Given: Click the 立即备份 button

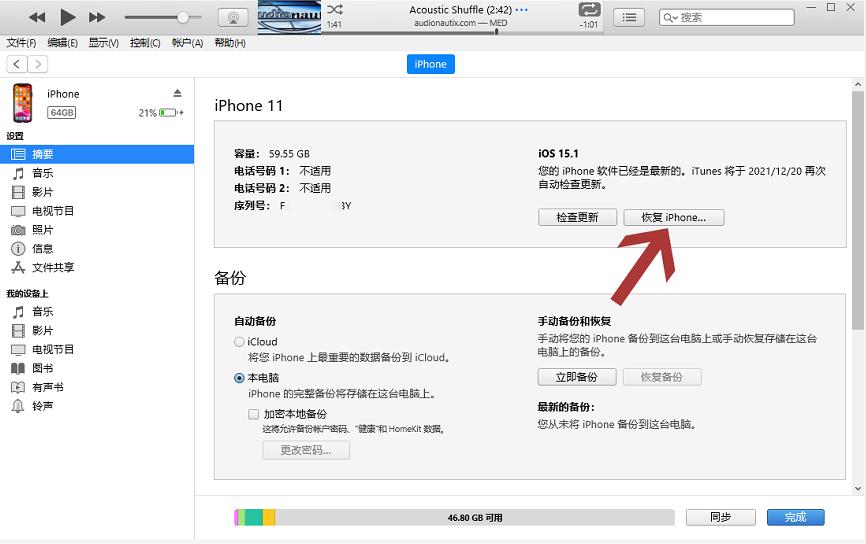Looking at the screenshot, I should click(x=576, y=377).
